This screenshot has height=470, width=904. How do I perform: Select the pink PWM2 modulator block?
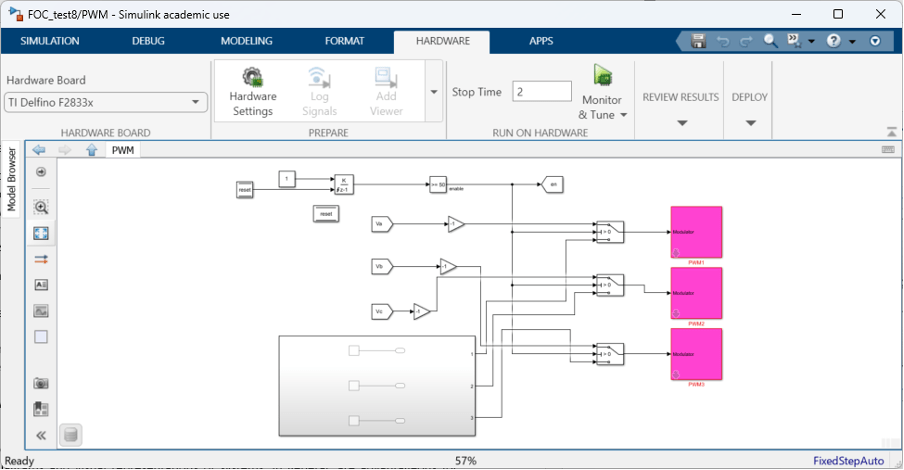[696, 293]
